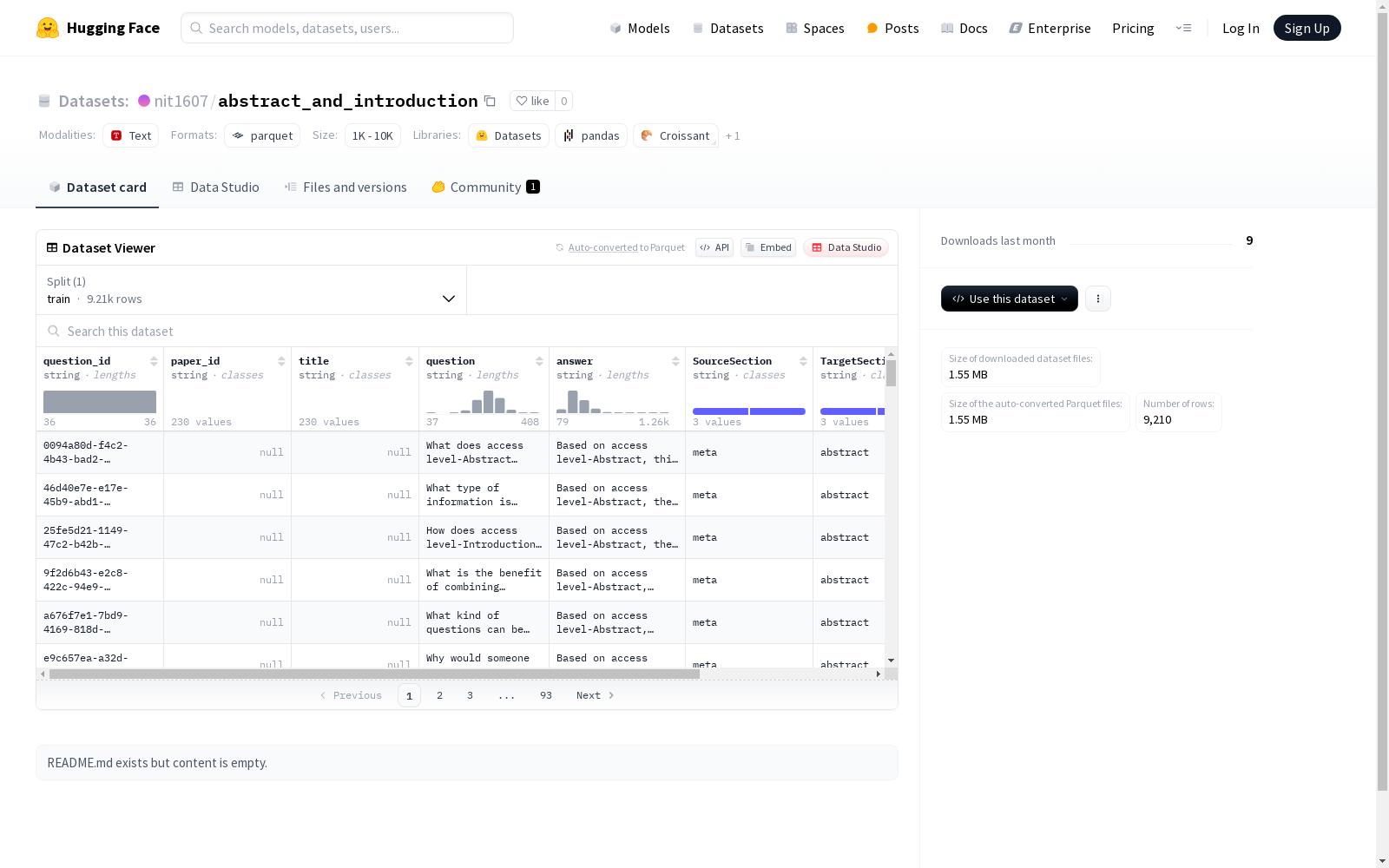1389x868 pixels.
Task: Click the SourceSection class distribution bar
Action: pos(749,411)
